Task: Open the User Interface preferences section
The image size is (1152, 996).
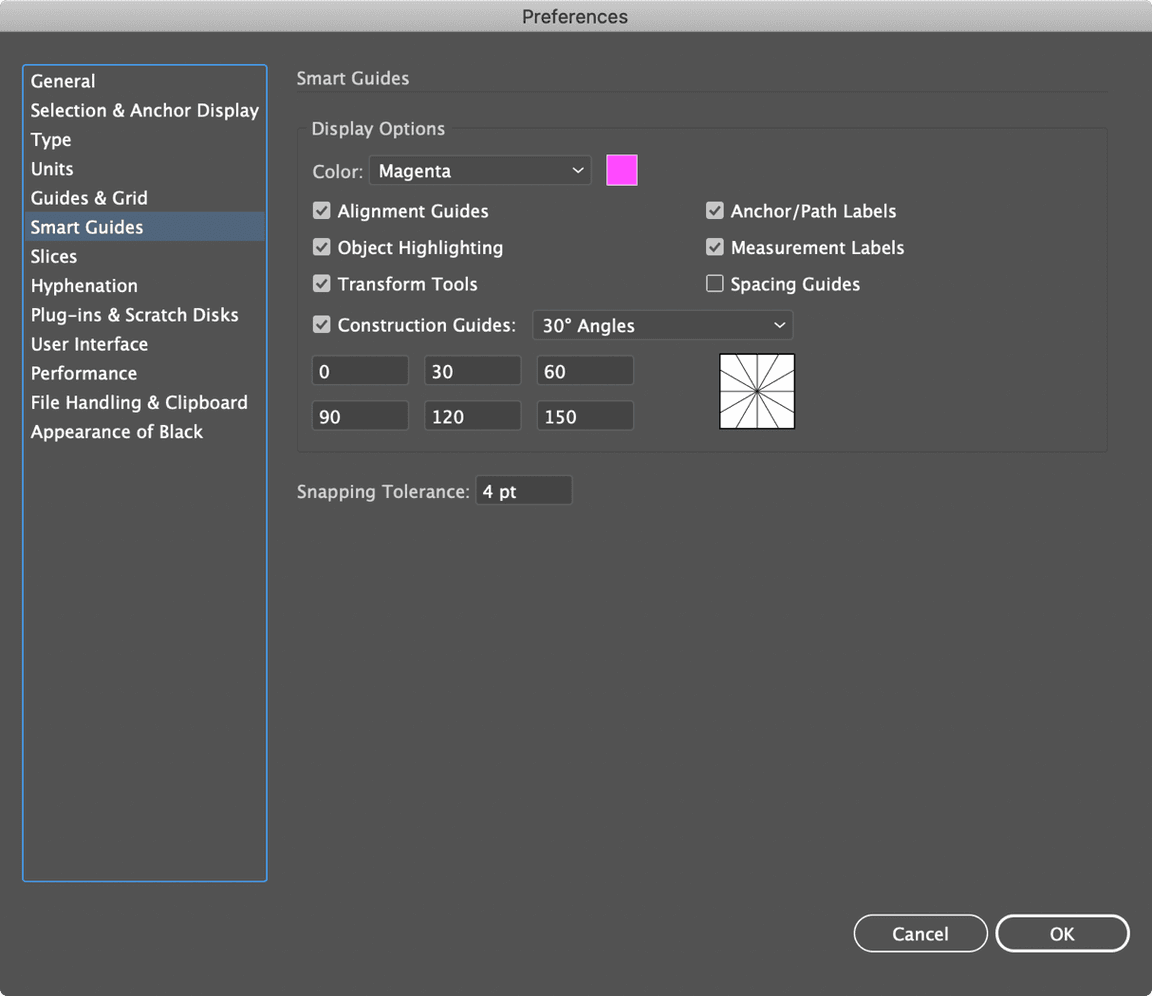Action: point(89,344)
